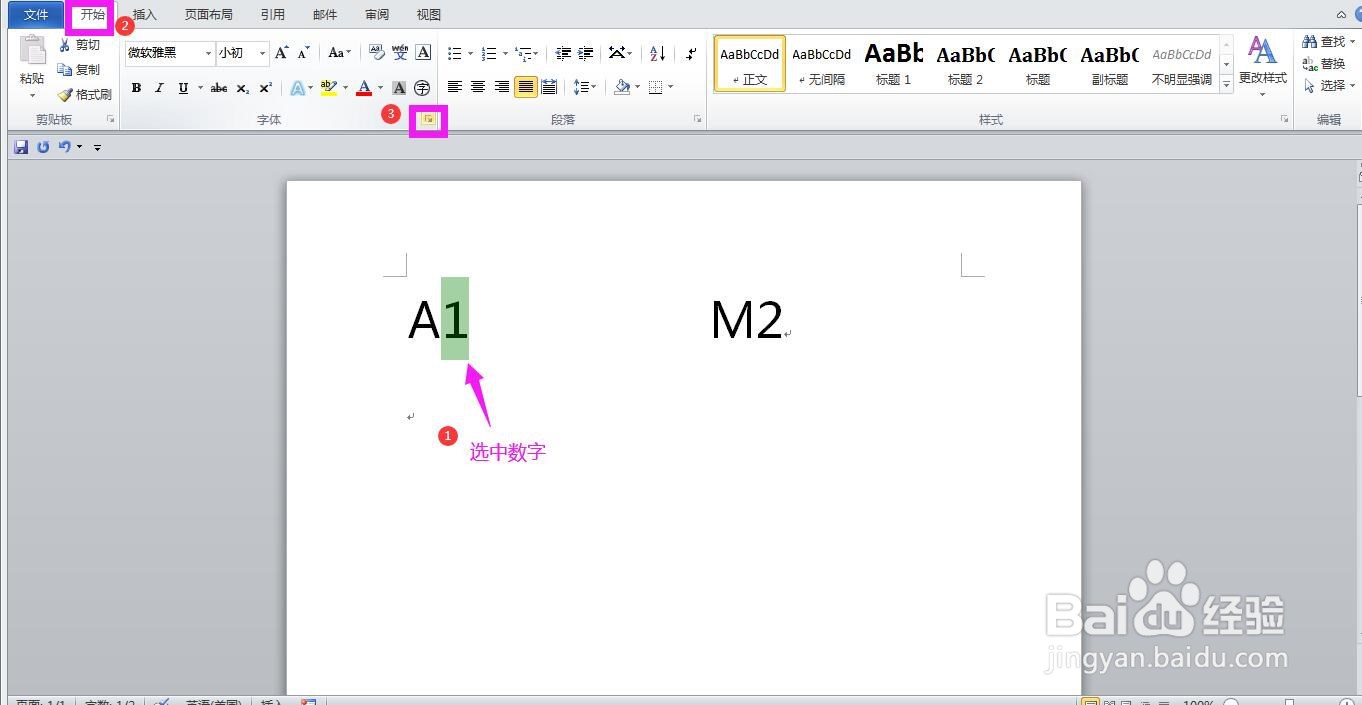Click the Text Effects glowing A icon
Image resolution: width=1362 pixels, height=705 pixels.
(x=298, y=88)
